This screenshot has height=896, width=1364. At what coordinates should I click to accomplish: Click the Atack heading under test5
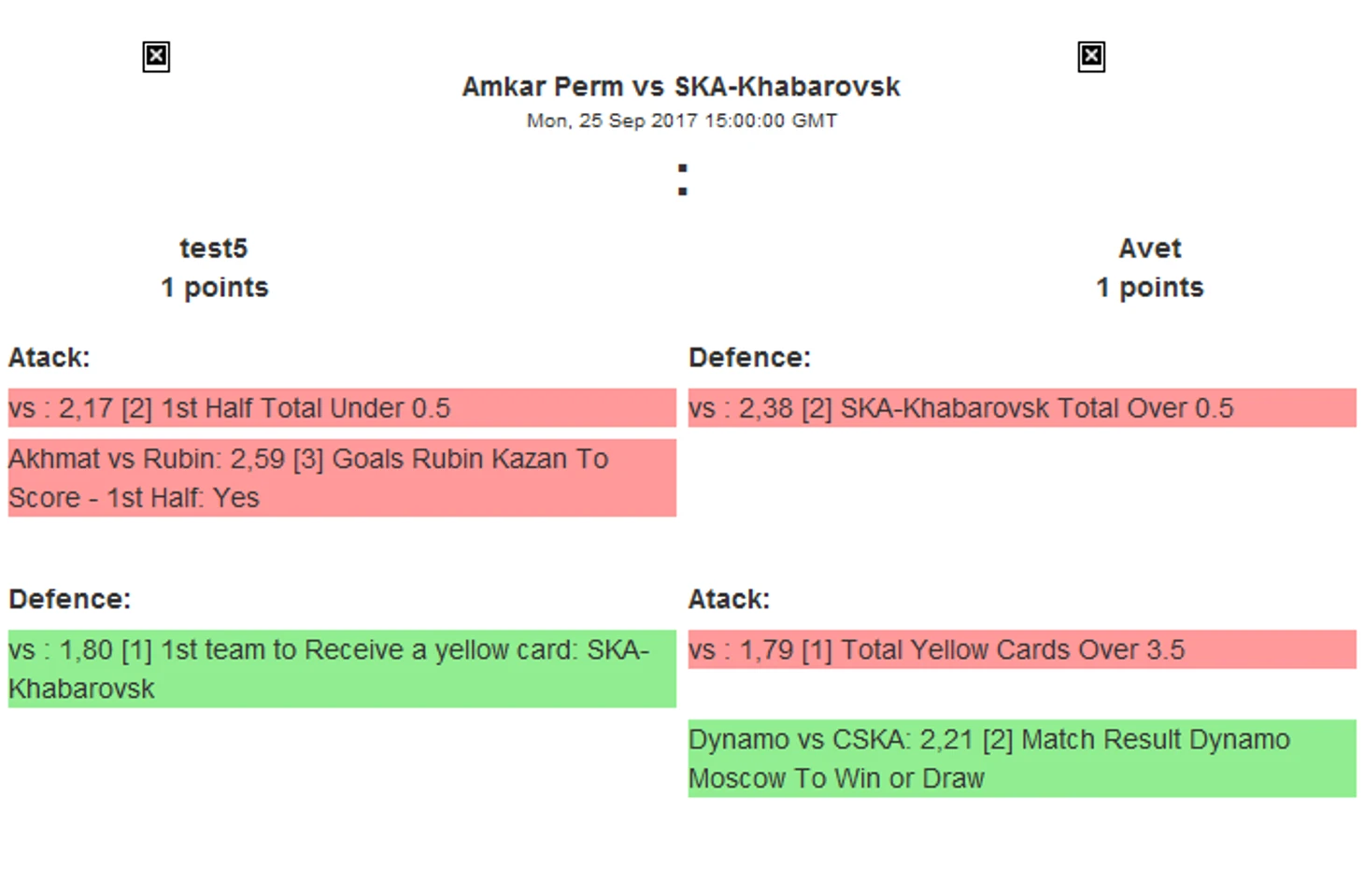[x=50, y=358]
